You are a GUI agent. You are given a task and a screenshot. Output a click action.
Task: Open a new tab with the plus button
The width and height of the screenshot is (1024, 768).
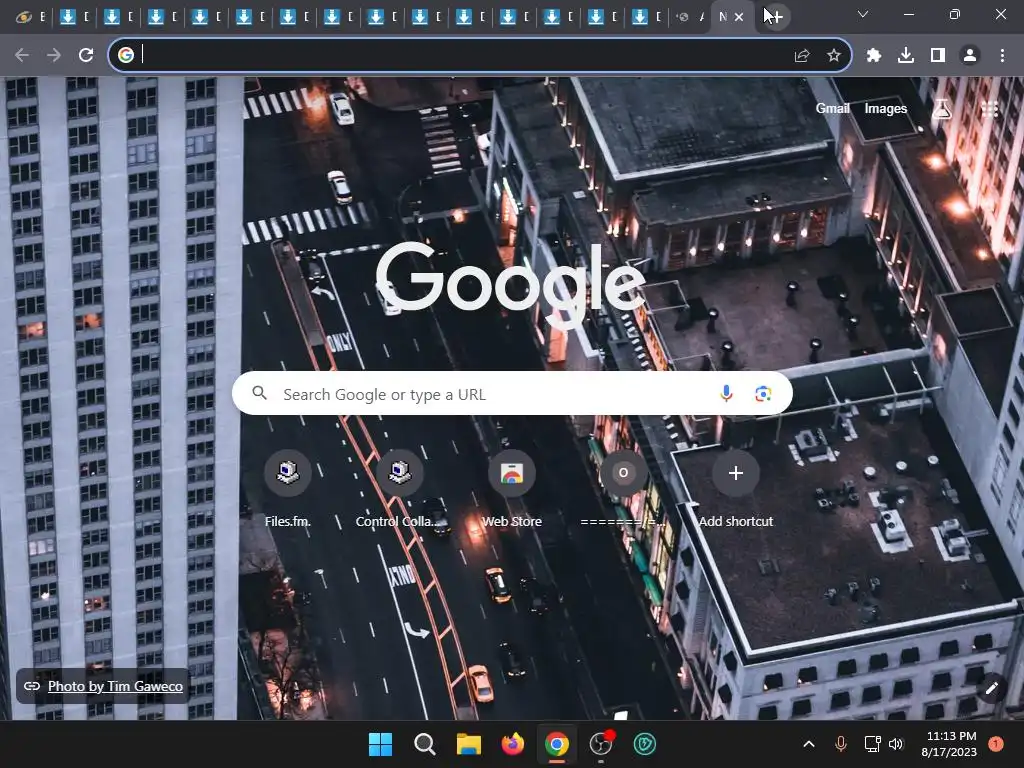point(776,17)
